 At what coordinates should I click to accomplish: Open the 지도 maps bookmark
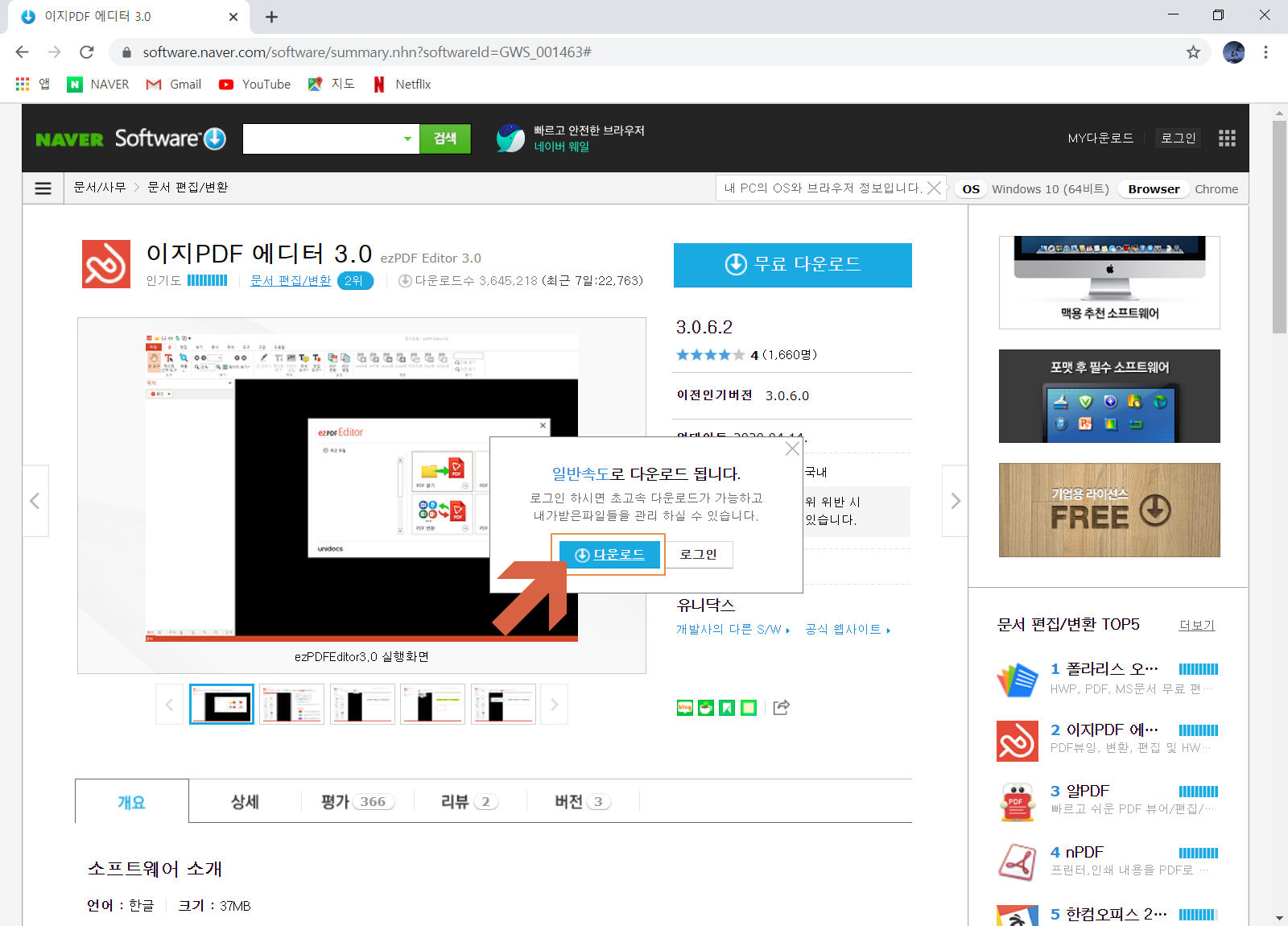[x=332, y=84]
